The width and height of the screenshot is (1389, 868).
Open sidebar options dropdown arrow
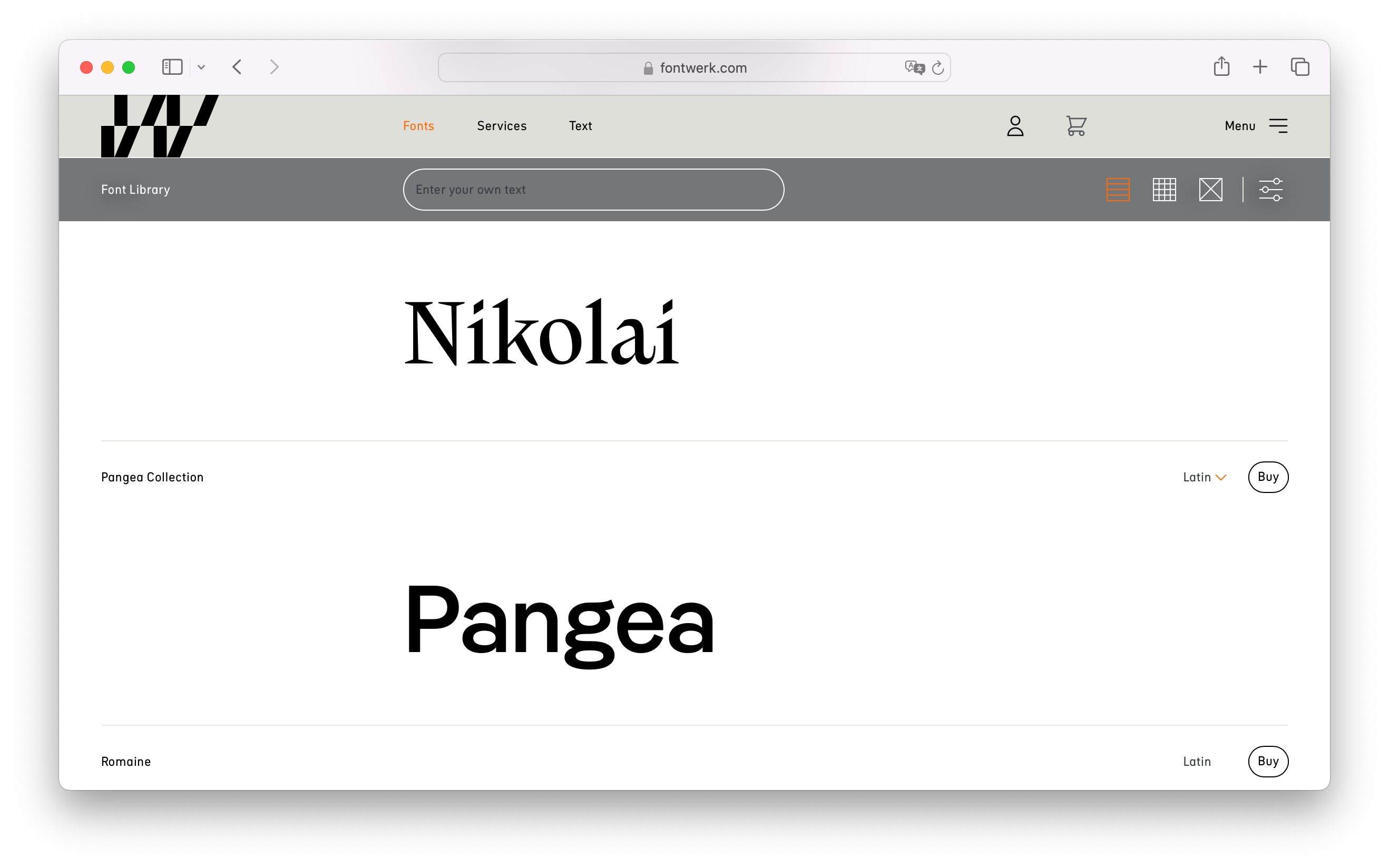click(x=201, y=67)
